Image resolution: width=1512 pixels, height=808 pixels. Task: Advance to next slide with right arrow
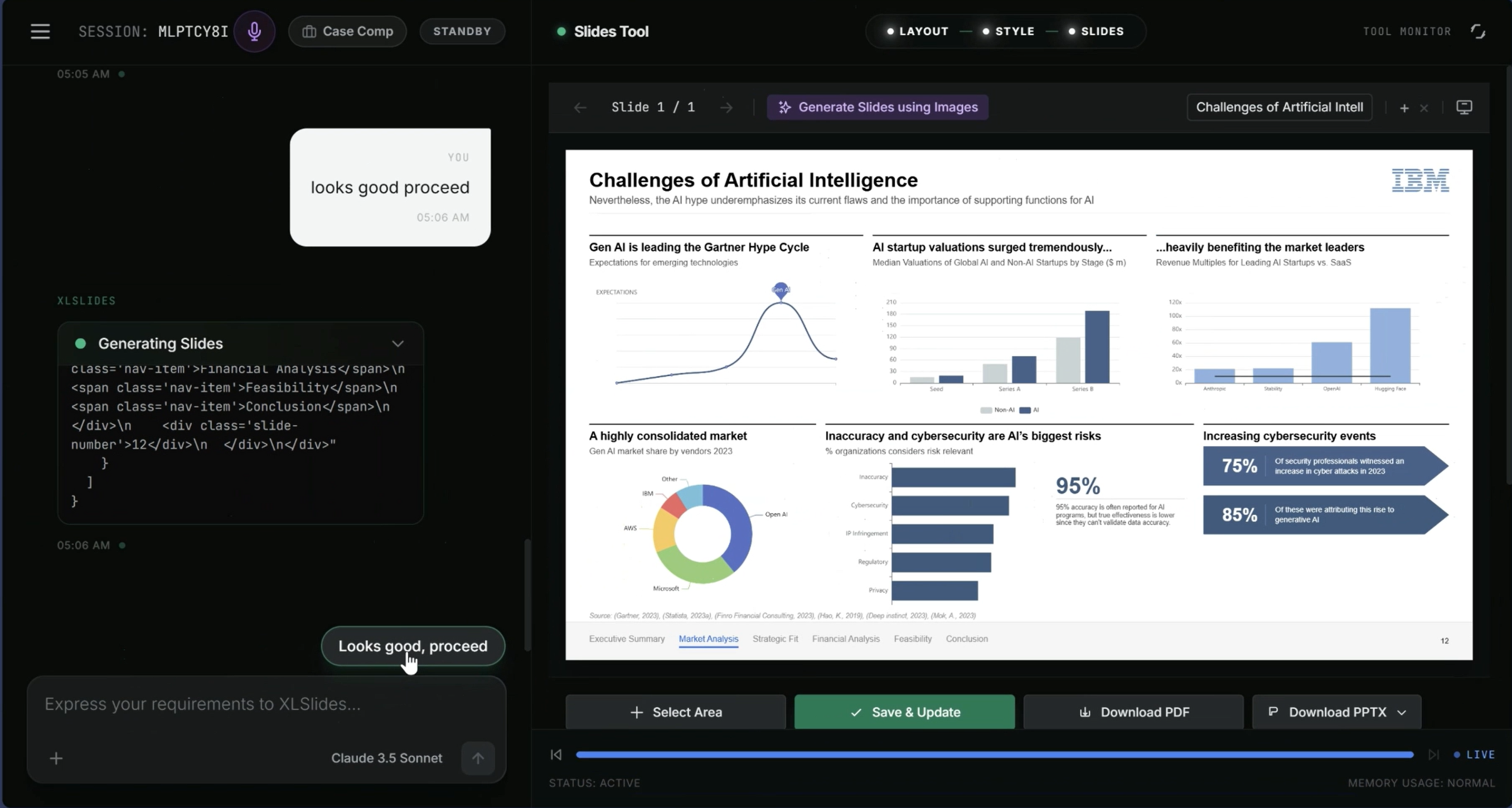[x=726, y=108]
